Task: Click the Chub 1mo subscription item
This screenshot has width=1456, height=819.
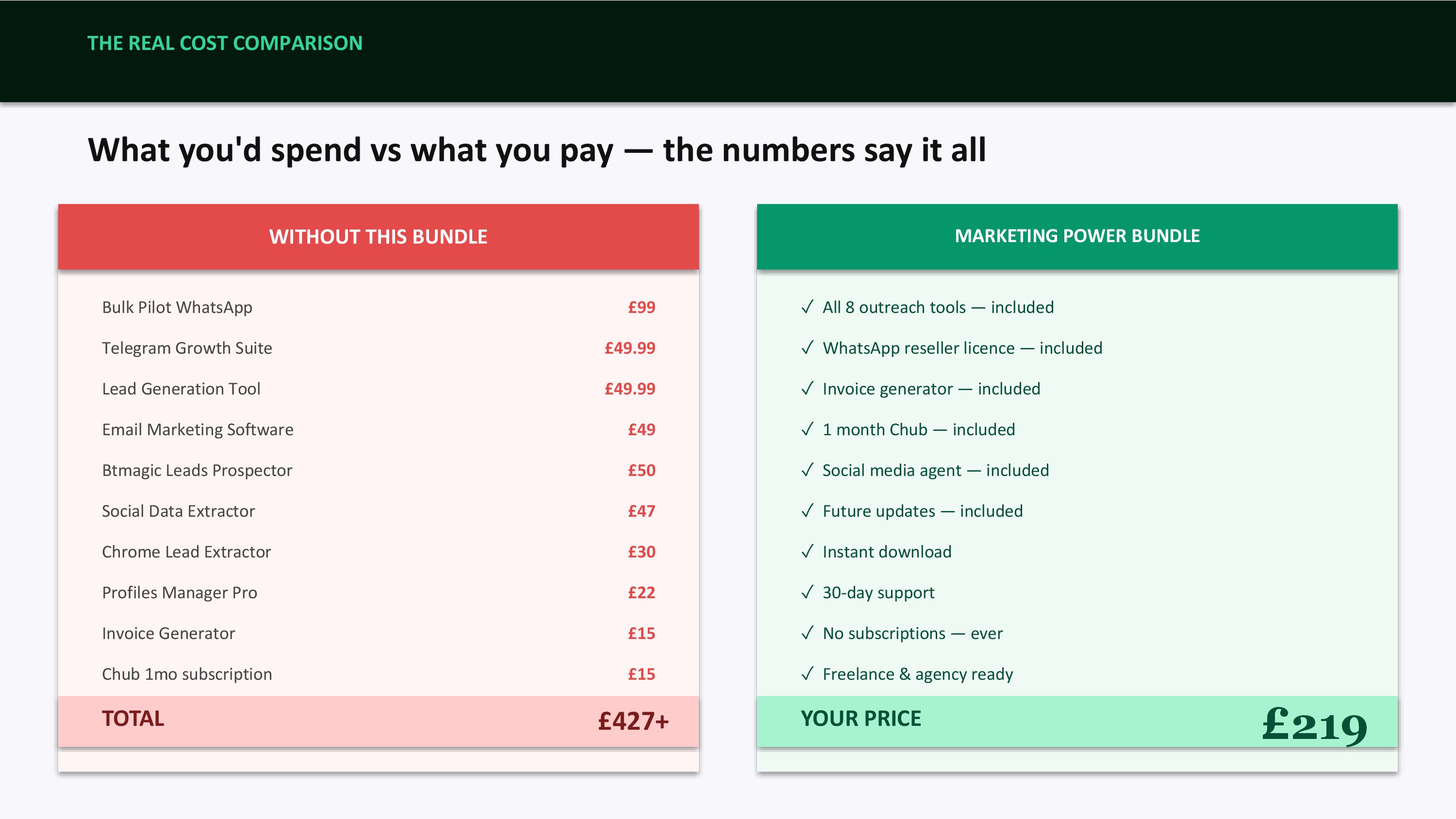Action: pyautogui.click(x=186, y=674)
